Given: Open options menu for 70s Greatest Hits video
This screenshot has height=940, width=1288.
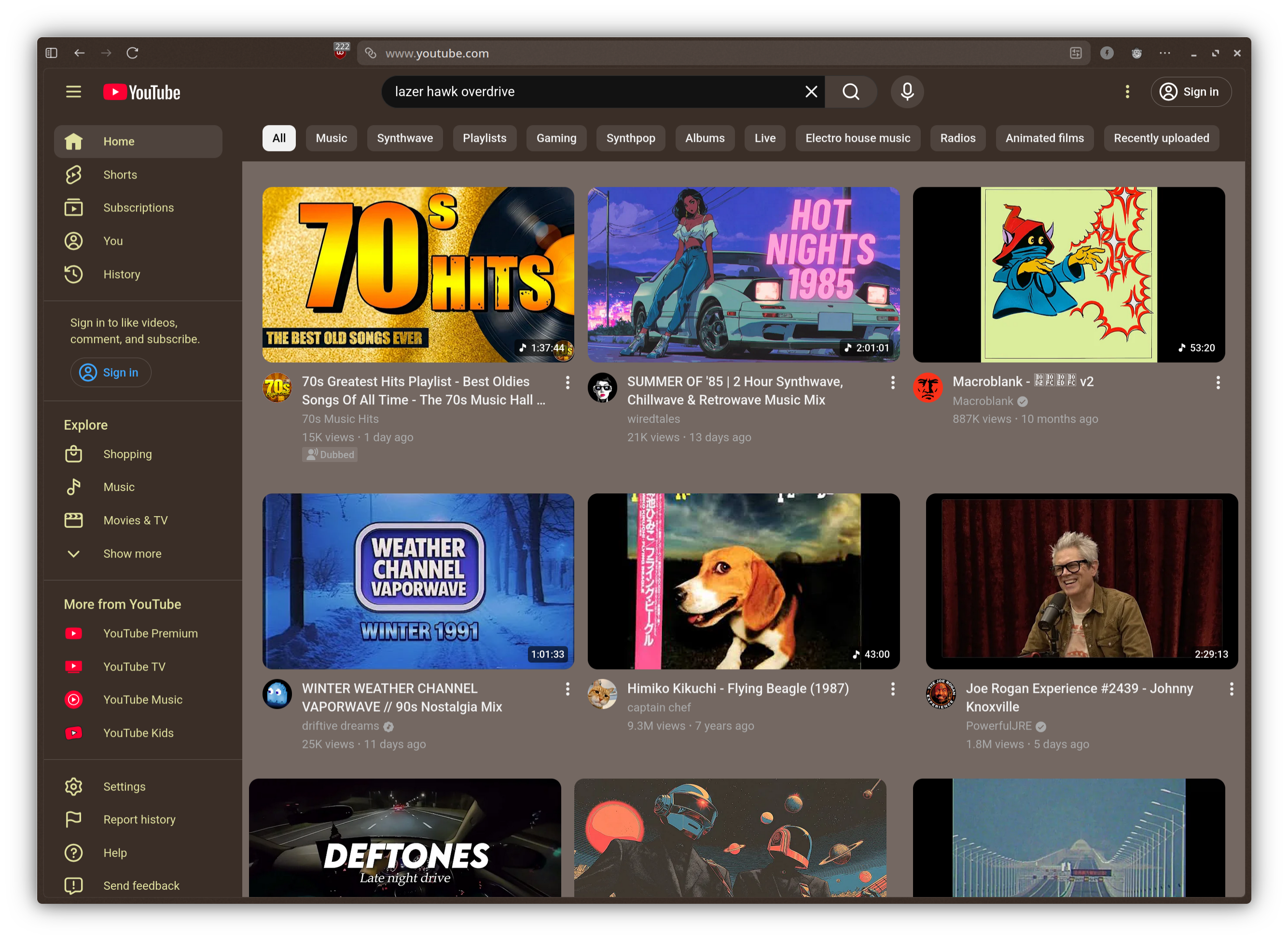Looking at the screenshot, I should [x=568, y=382].
